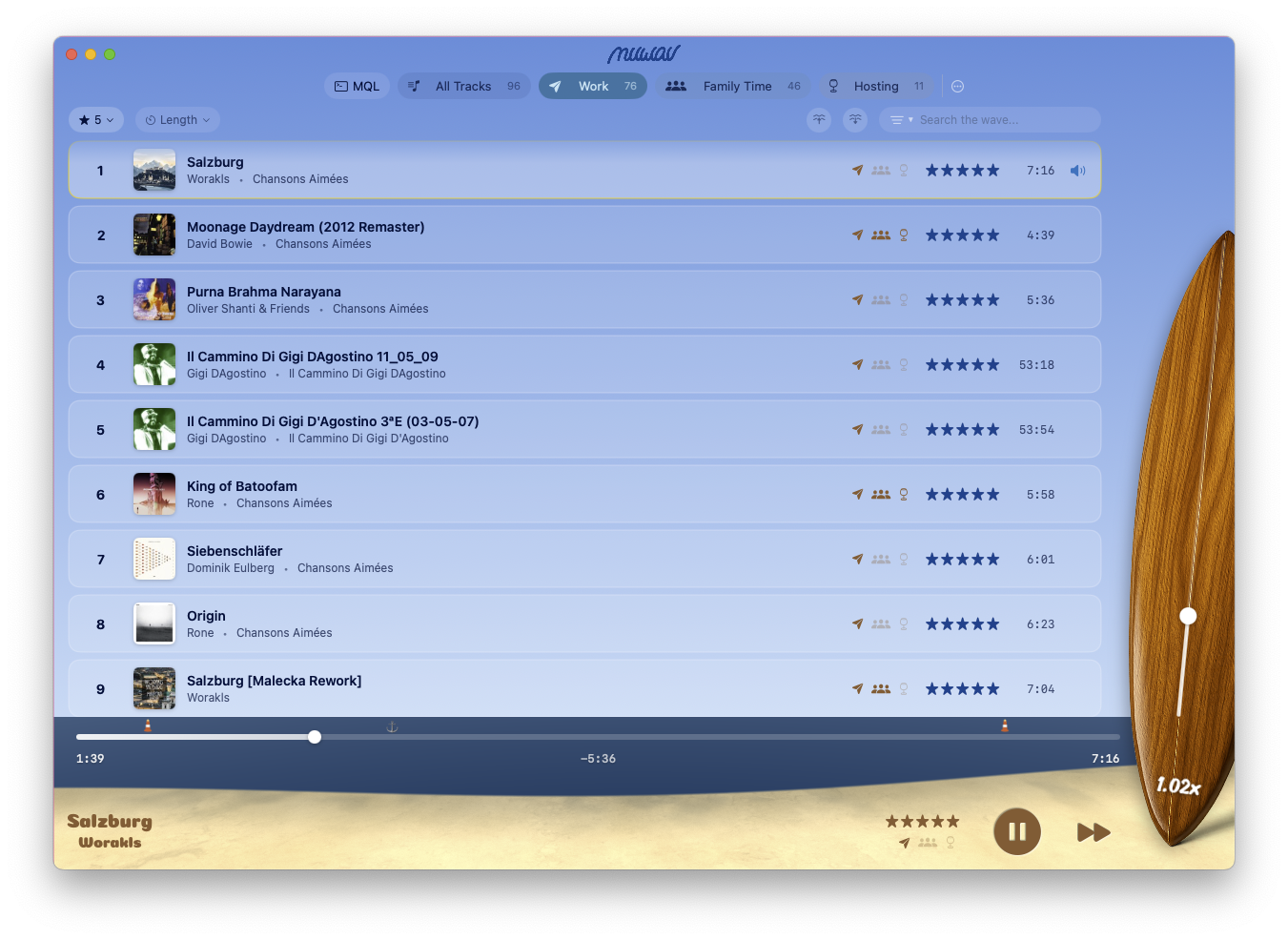This screenshot has width=1288, height=940.
Task: Toggle Hosting tag on Origin row
Action: (904, 624)
